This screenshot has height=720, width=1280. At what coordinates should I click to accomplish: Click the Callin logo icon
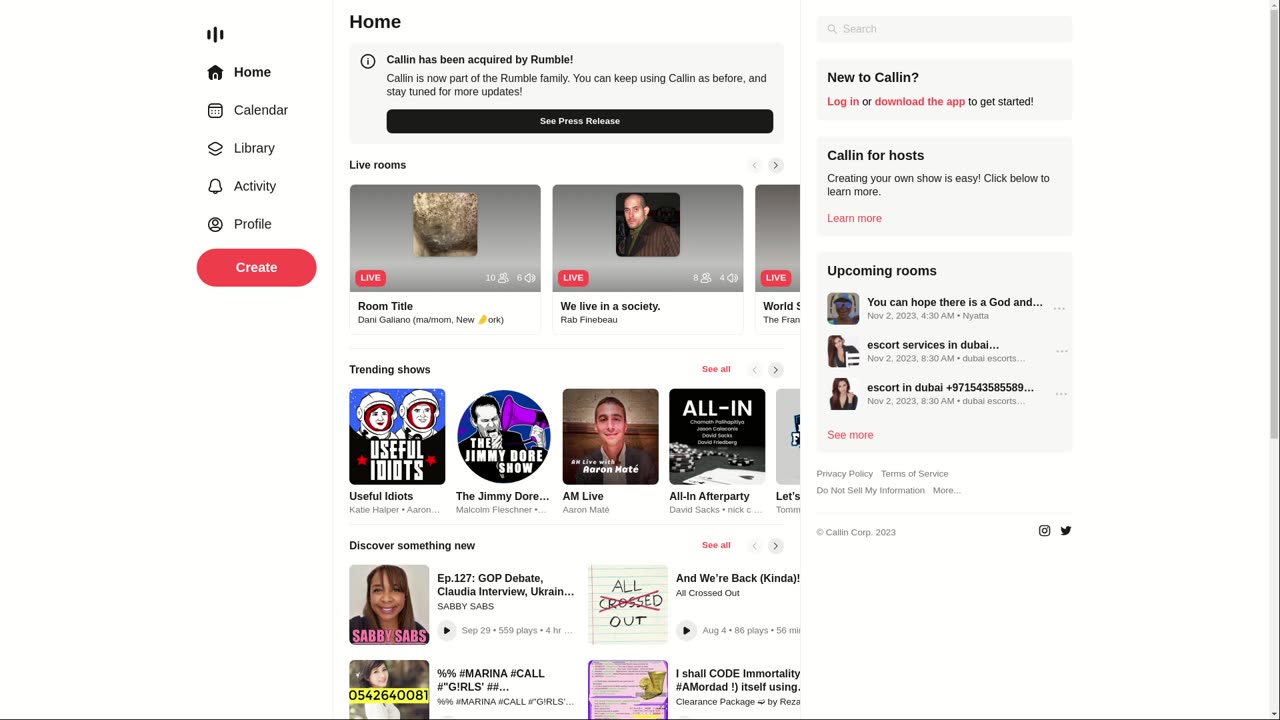pos(215,35)
